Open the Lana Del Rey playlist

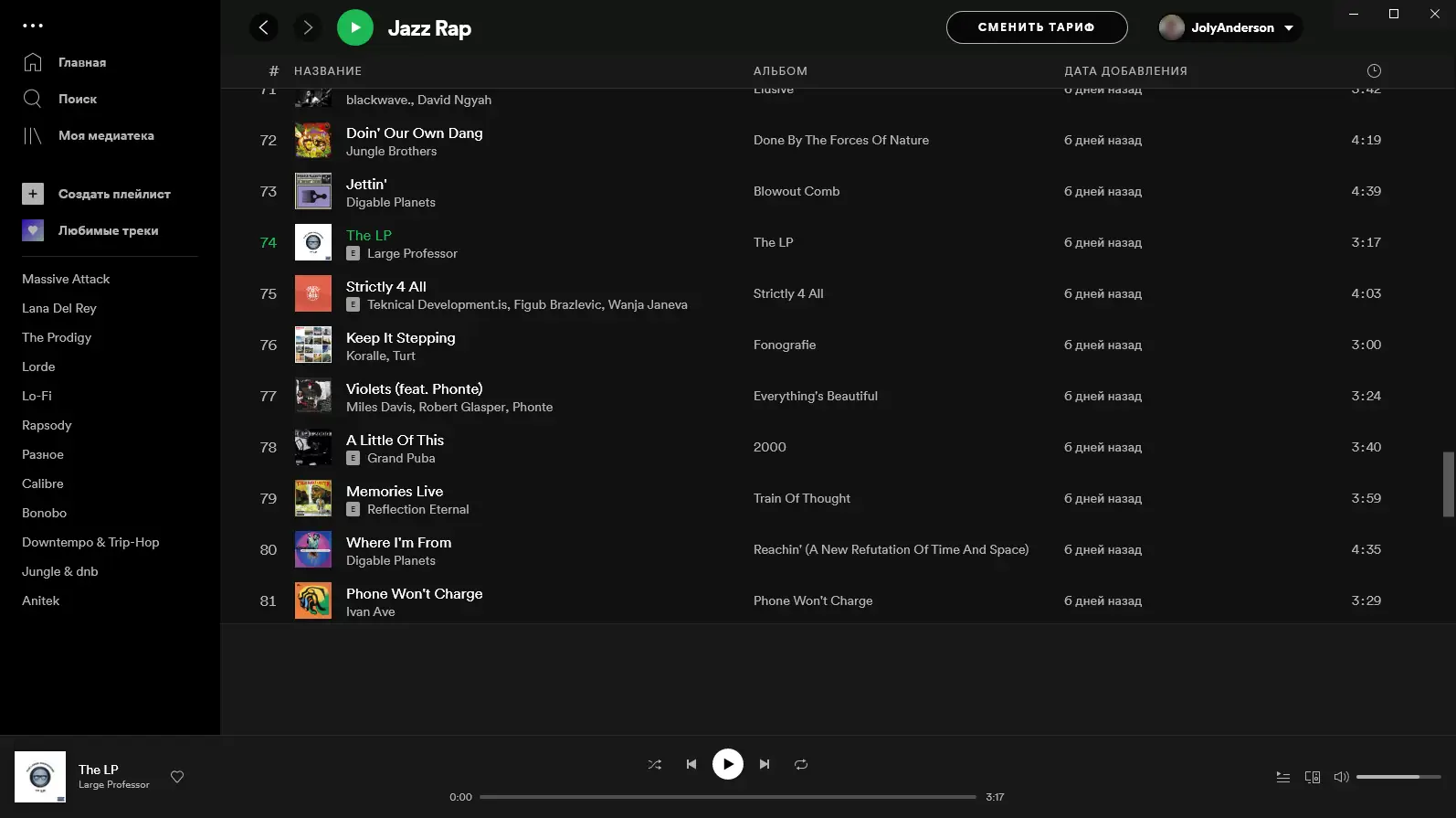(x=59, y=308)
